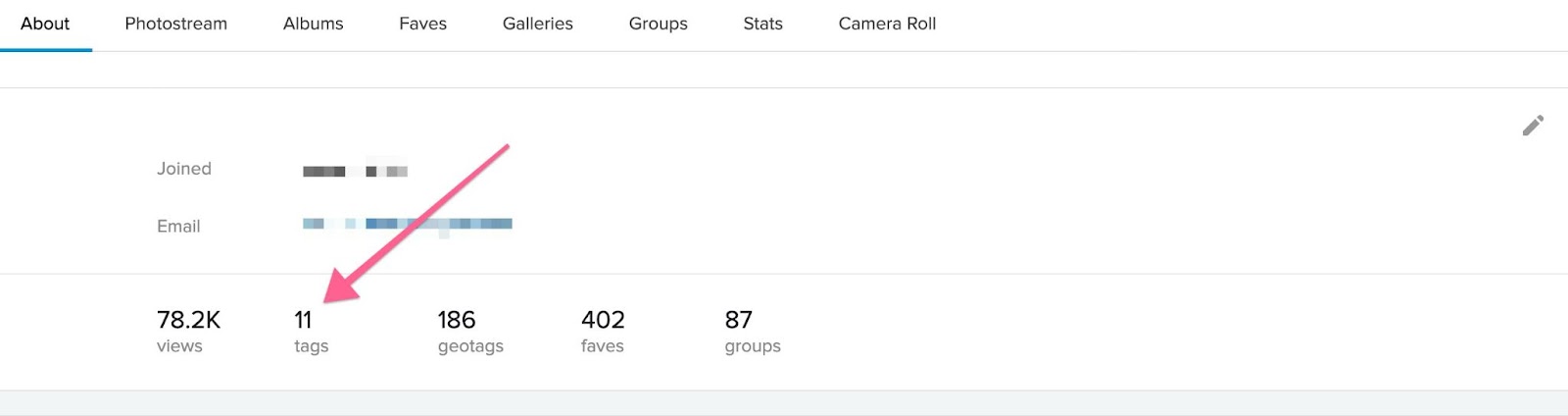Click the "views" label below 78.2K
Screen dimensions: 1568x416
(179, 346)
